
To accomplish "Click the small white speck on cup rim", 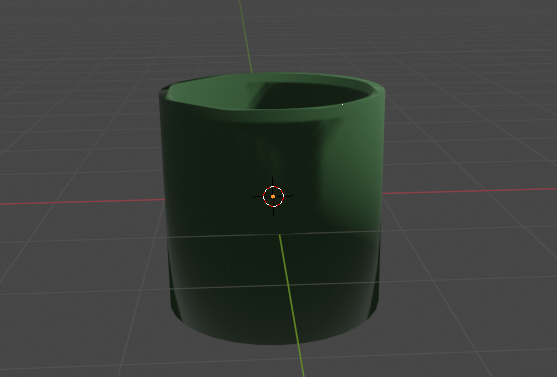I will [x=342, y=104].
